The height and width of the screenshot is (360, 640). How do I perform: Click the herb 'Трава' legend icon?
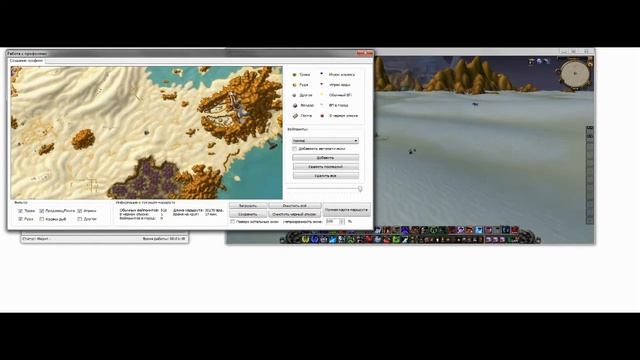(x=294, y=75)
